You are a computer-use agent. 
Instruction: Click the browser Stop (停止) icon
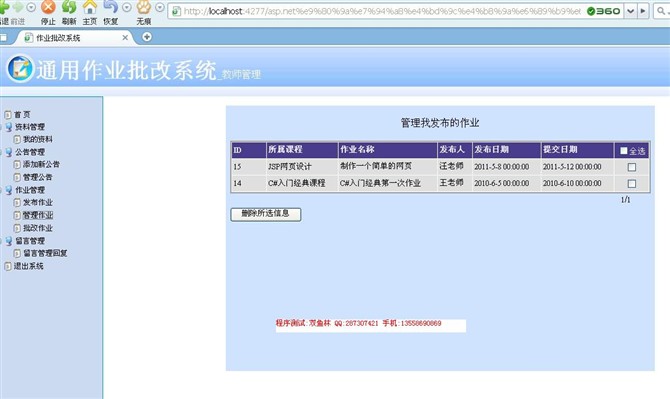[48, 7]
